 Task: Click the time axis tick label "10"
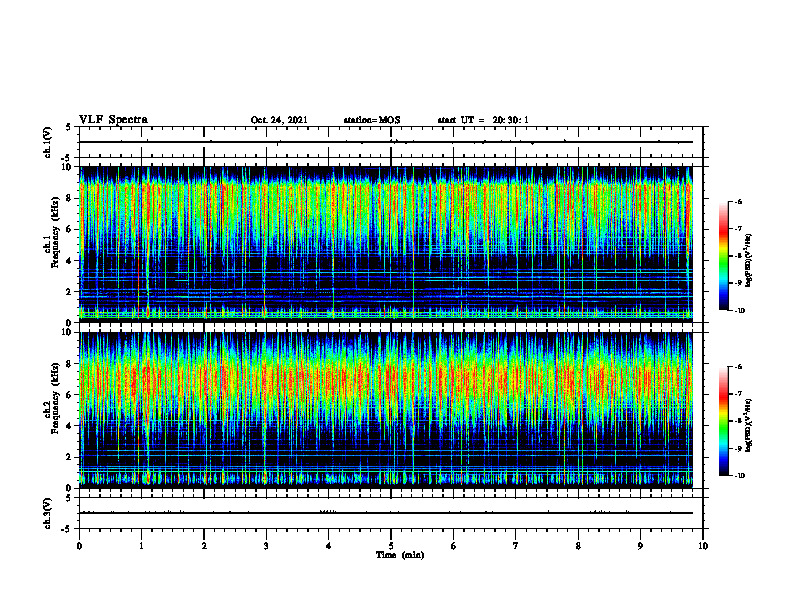pos(703,546)
